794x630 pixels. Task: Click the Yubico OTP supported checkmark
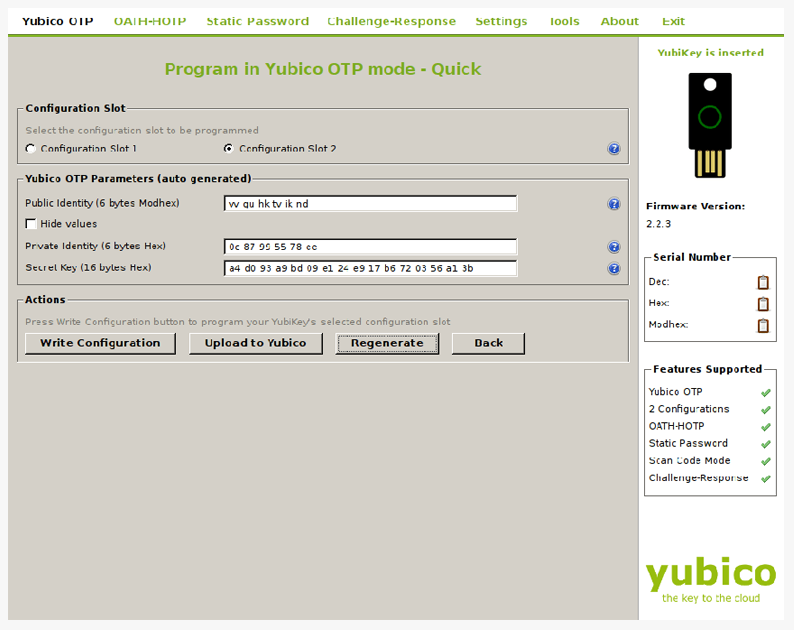tap(765, 392)
